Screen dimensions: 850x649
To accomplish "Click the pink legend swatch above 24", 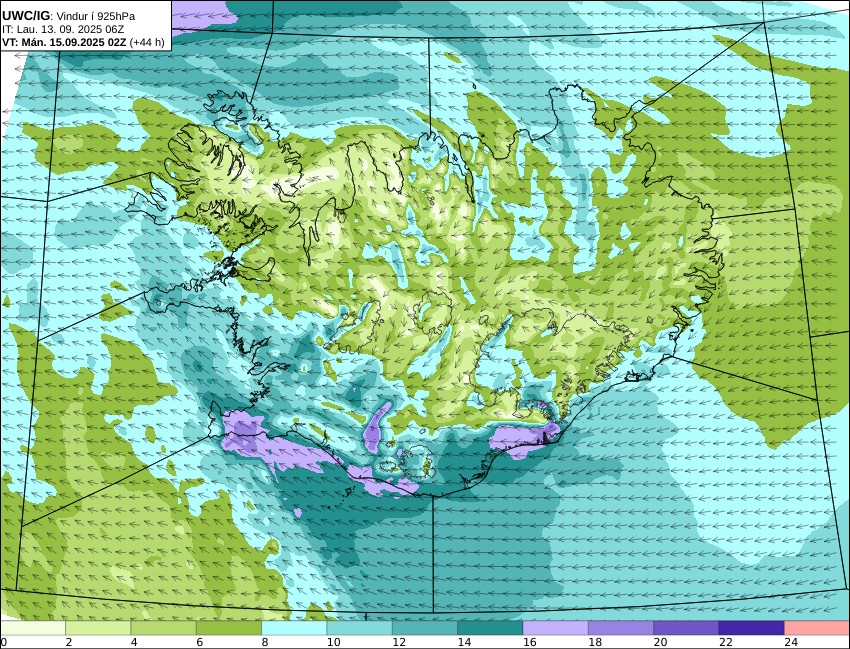I will click(x=817, y=628).
